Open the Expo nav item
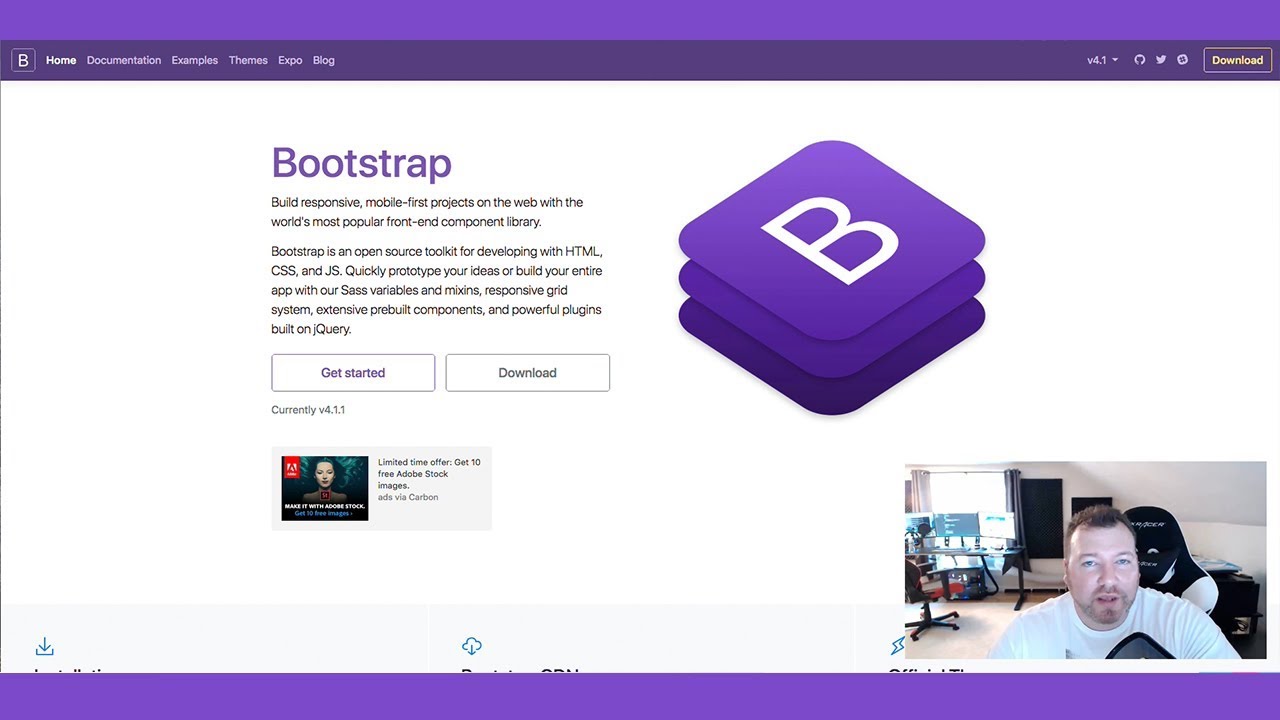Screen dimensions: 1280x720 click(290, 60)
